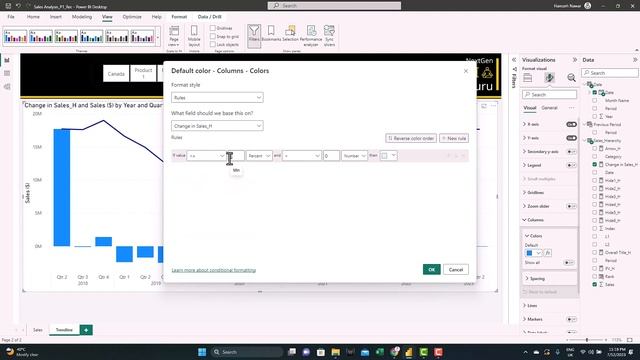Close the Default color dialog
Screen dimensions: 640x360
pos(466,71)
